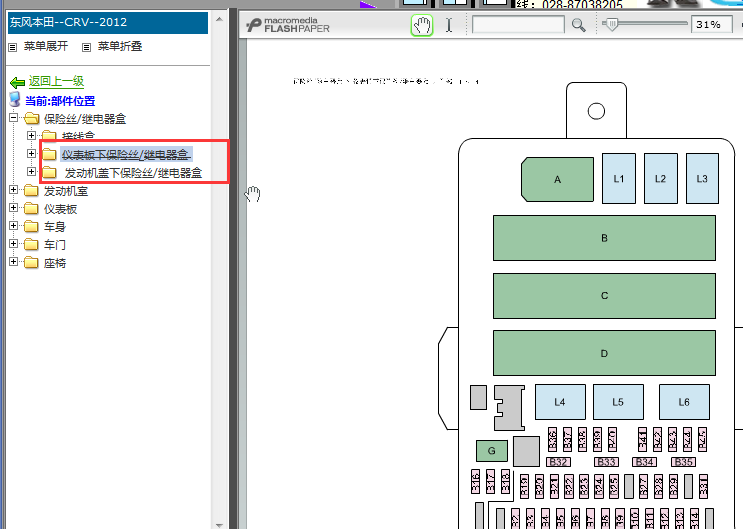Viewport: 743px width, 529px height.
Task: Expand the 仪表板 tree node
Action: (13, 208)
